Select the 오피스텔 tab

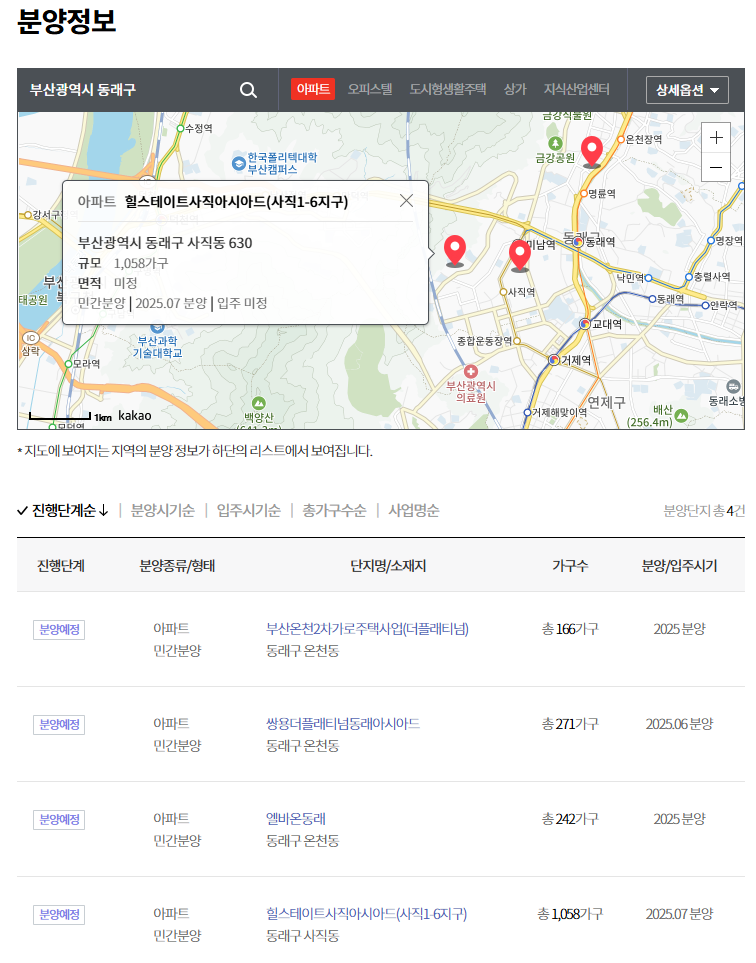[x=370, y=90]
